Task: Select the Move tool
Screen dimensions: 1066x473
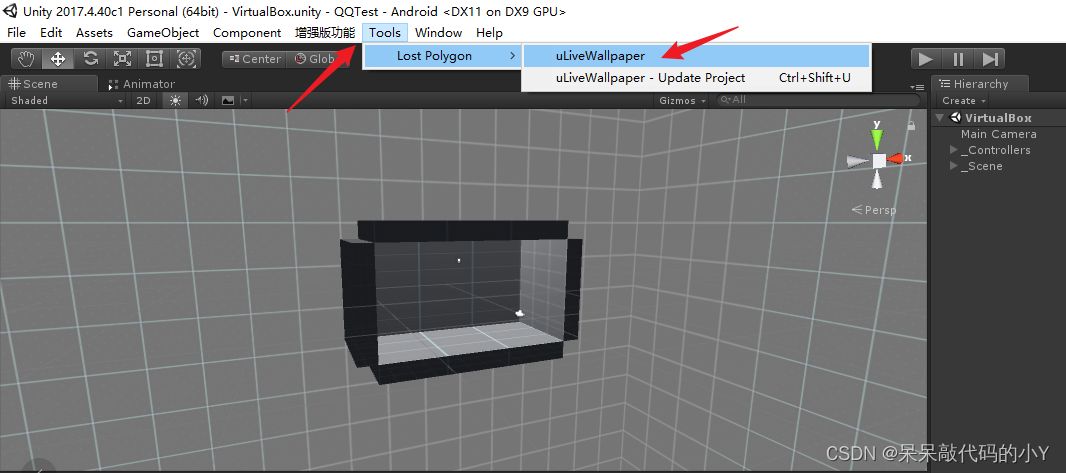Action: click(x=58, y=59)
